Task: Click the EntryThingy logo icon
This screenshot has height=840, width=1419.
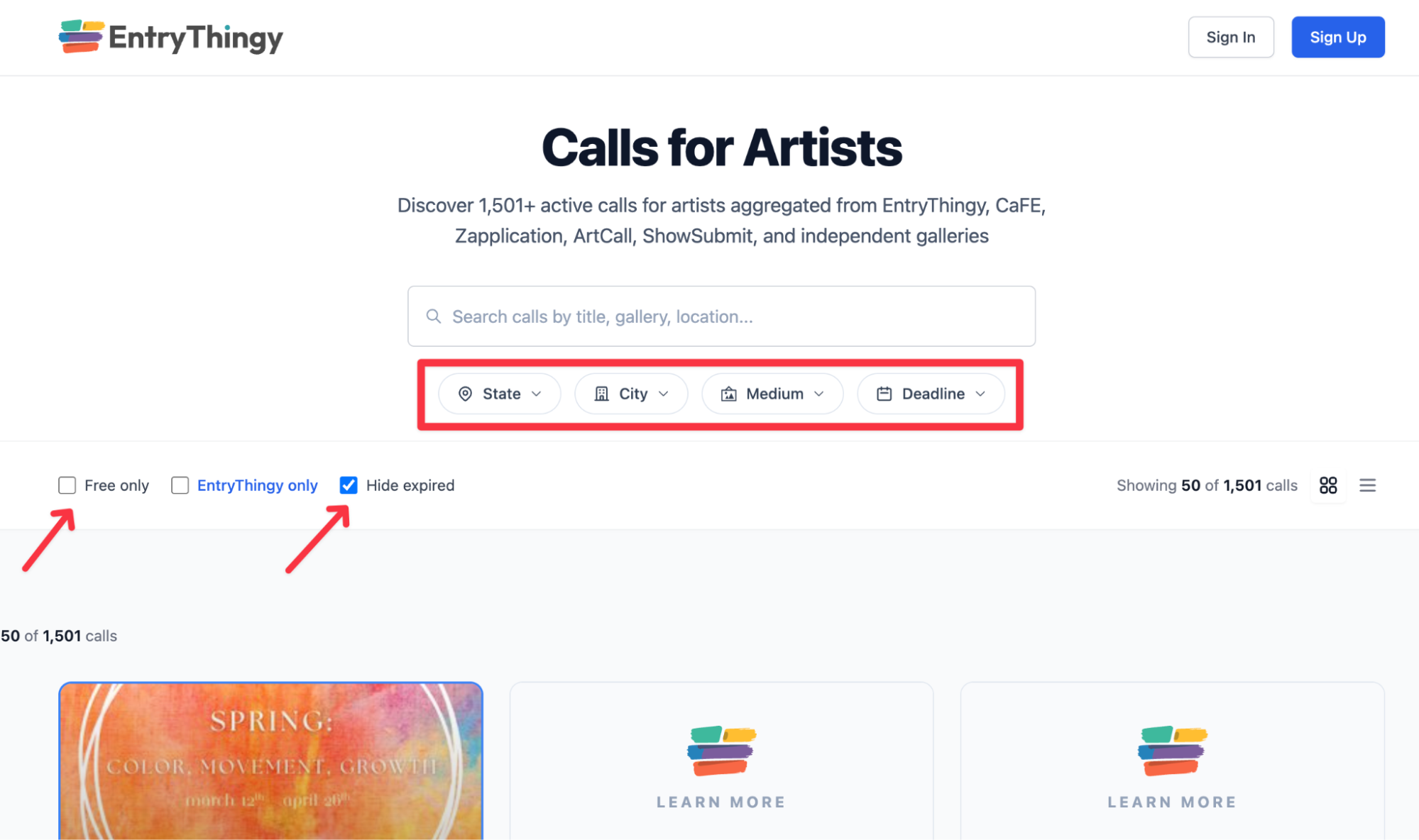Action: (x=80, y=37)
